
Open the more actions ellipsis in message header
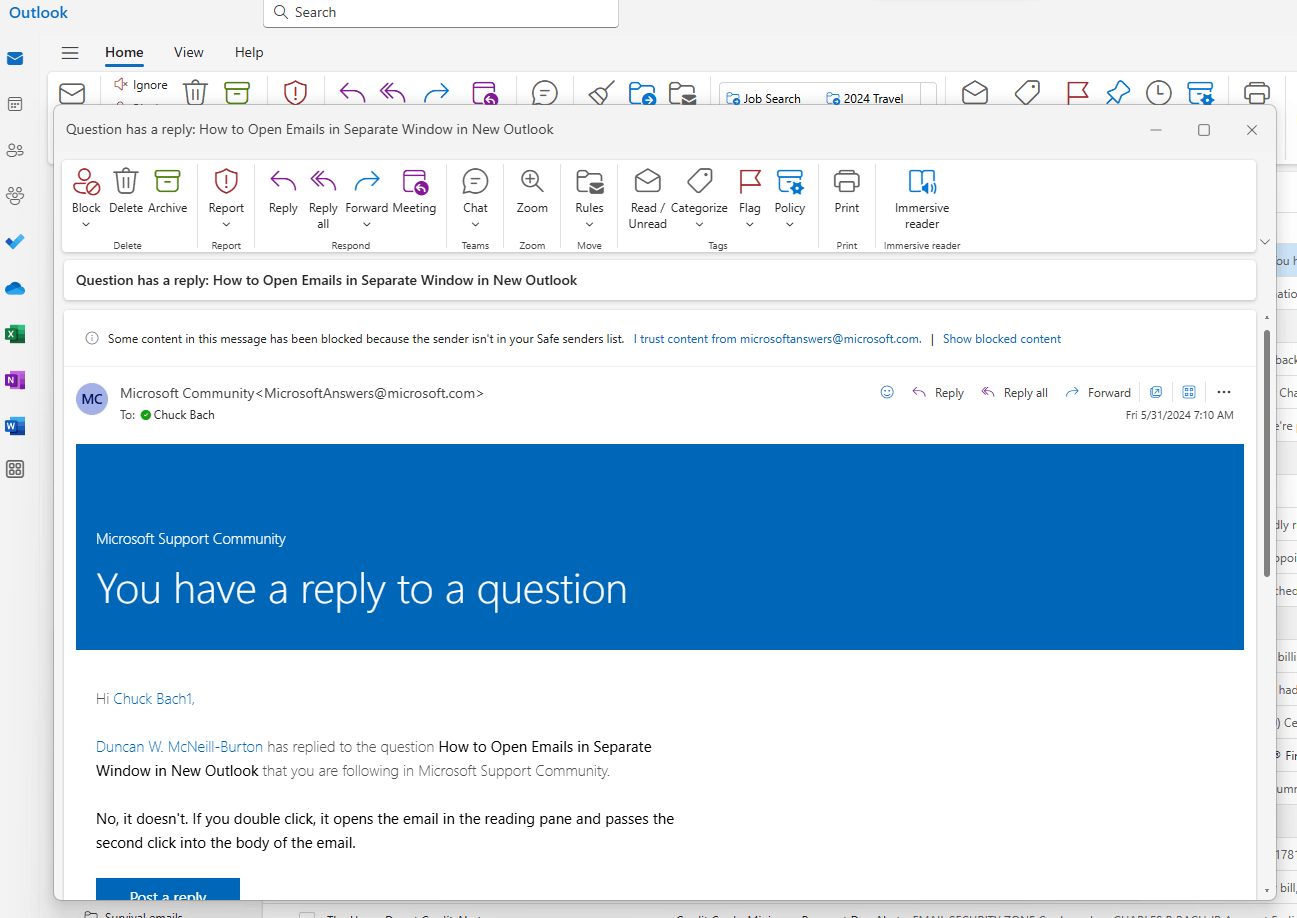tap(1224, 392)
